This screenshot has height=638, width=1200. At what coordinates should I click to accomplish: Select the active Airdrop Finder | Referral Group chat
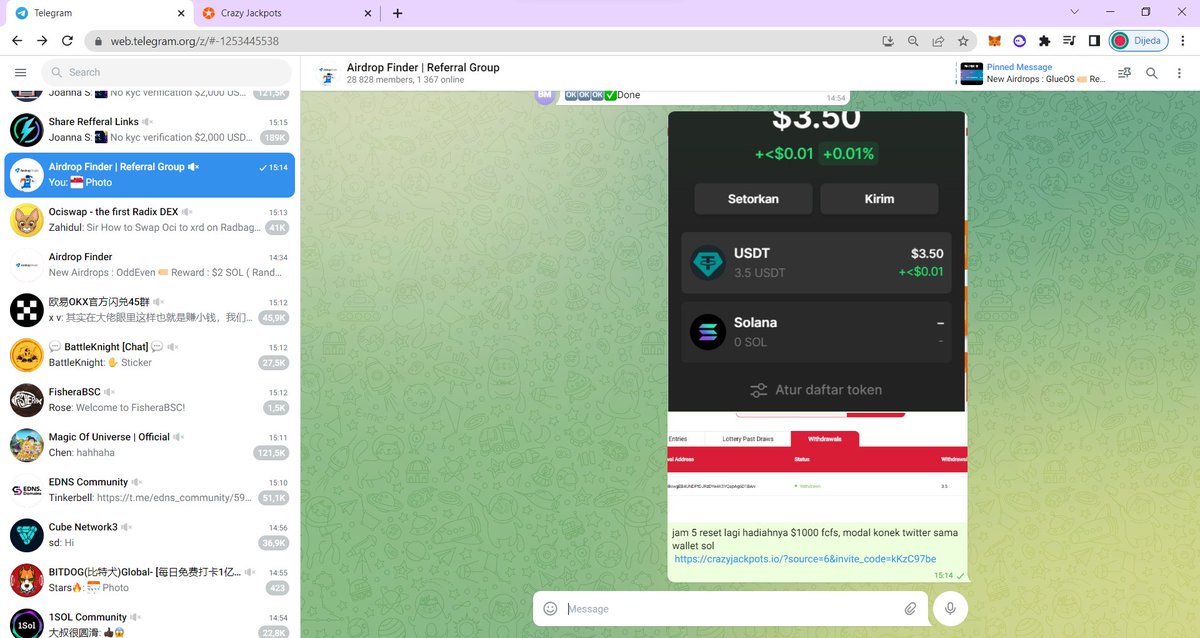pyautogui.click(x=150, y=175)
